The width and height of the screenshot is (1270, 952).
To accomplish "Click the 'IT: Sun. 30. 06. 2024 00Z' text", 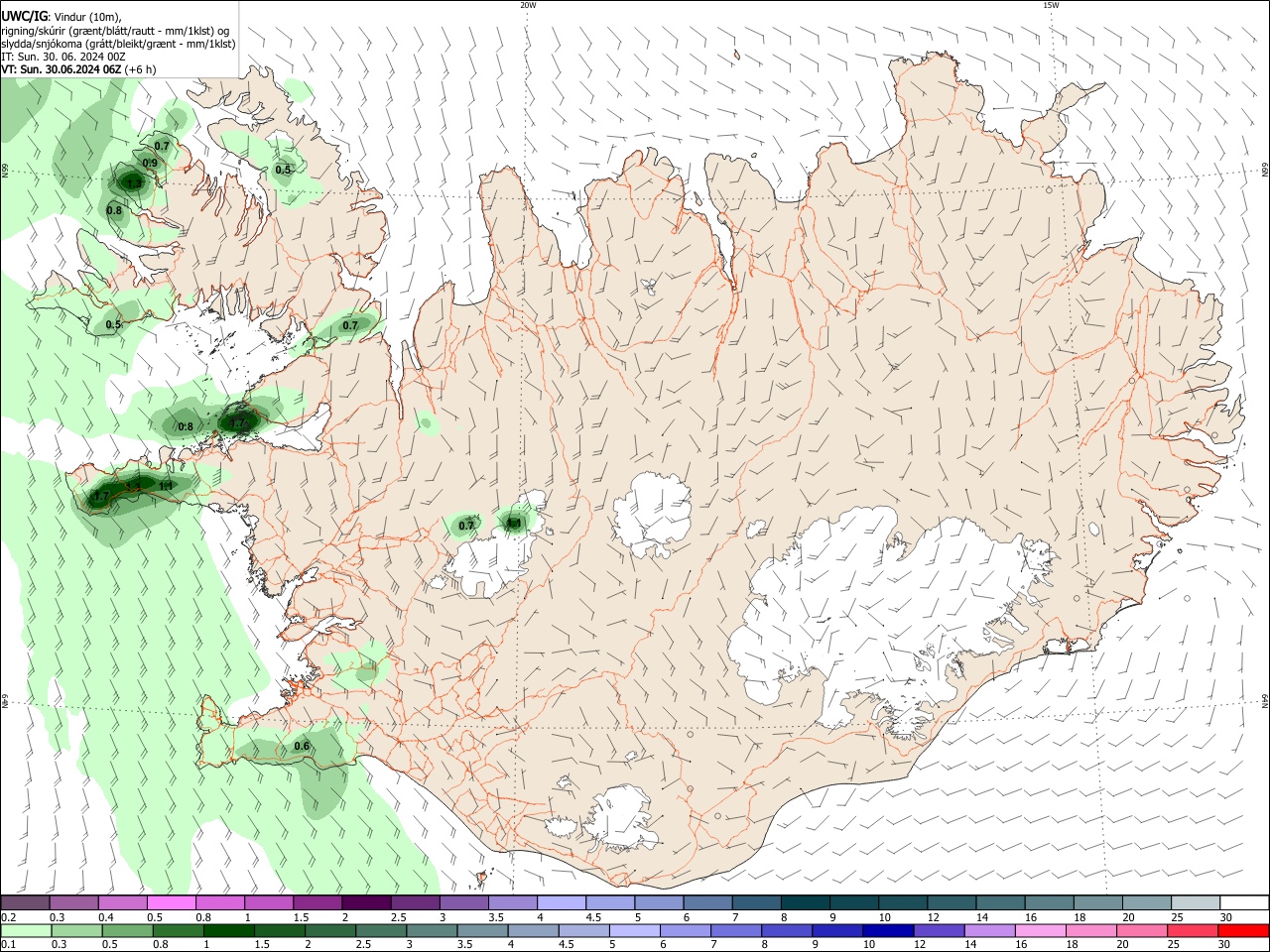I will 63,57.
